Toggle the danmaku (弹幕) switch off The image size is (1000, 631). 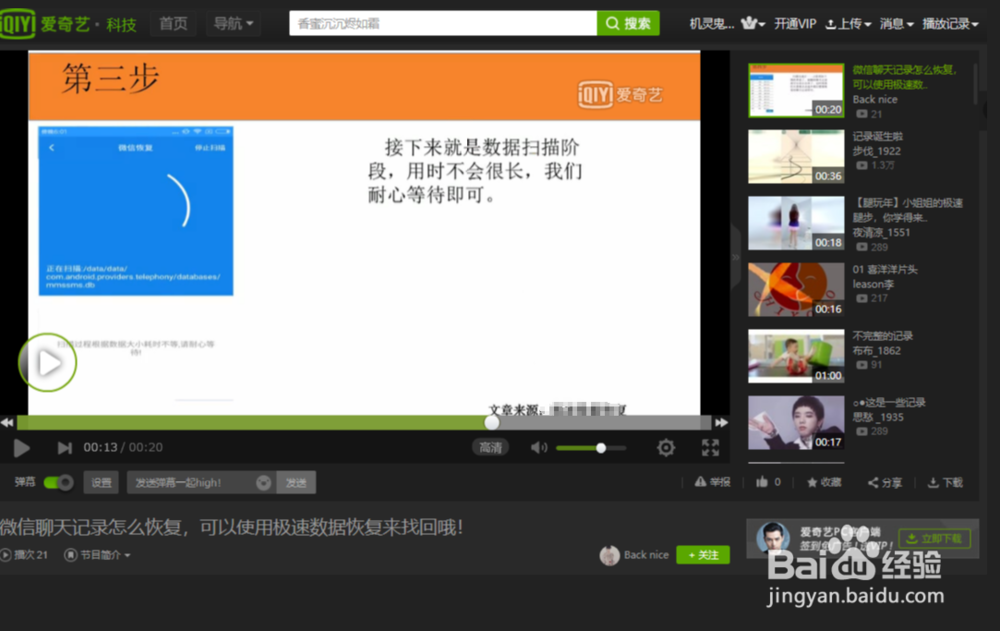60,481
